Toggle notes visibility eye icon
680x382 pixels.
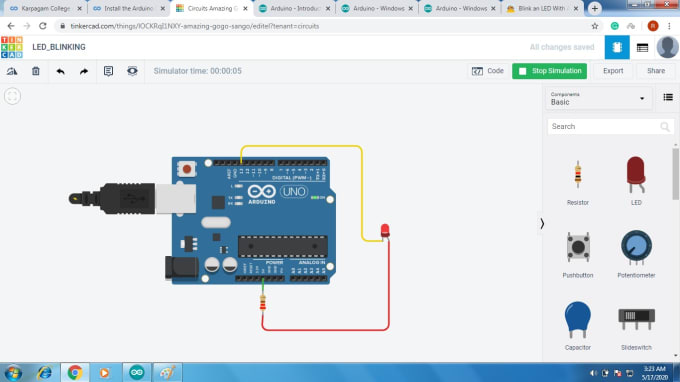click(x=132, y=71)
